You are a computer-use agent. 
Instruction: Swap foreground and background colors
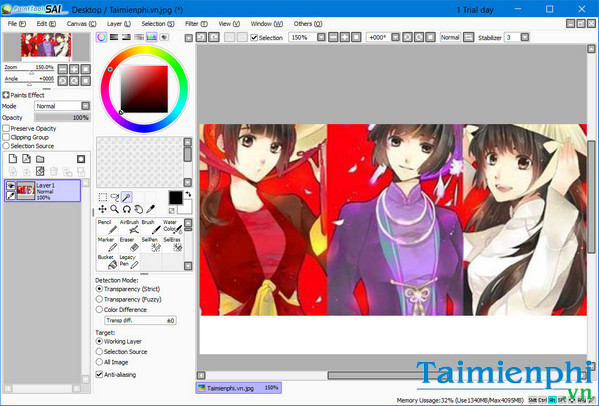coord(188,195)
